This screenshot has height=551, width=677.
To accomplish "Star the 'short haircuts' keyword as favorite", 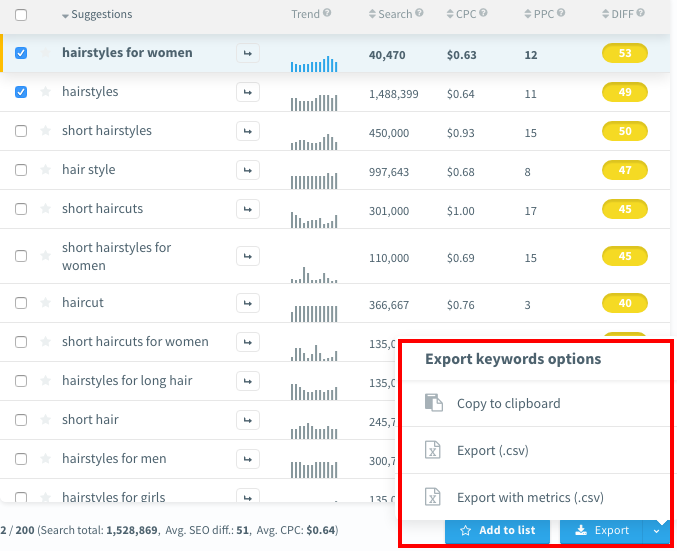I will point(45,209).
